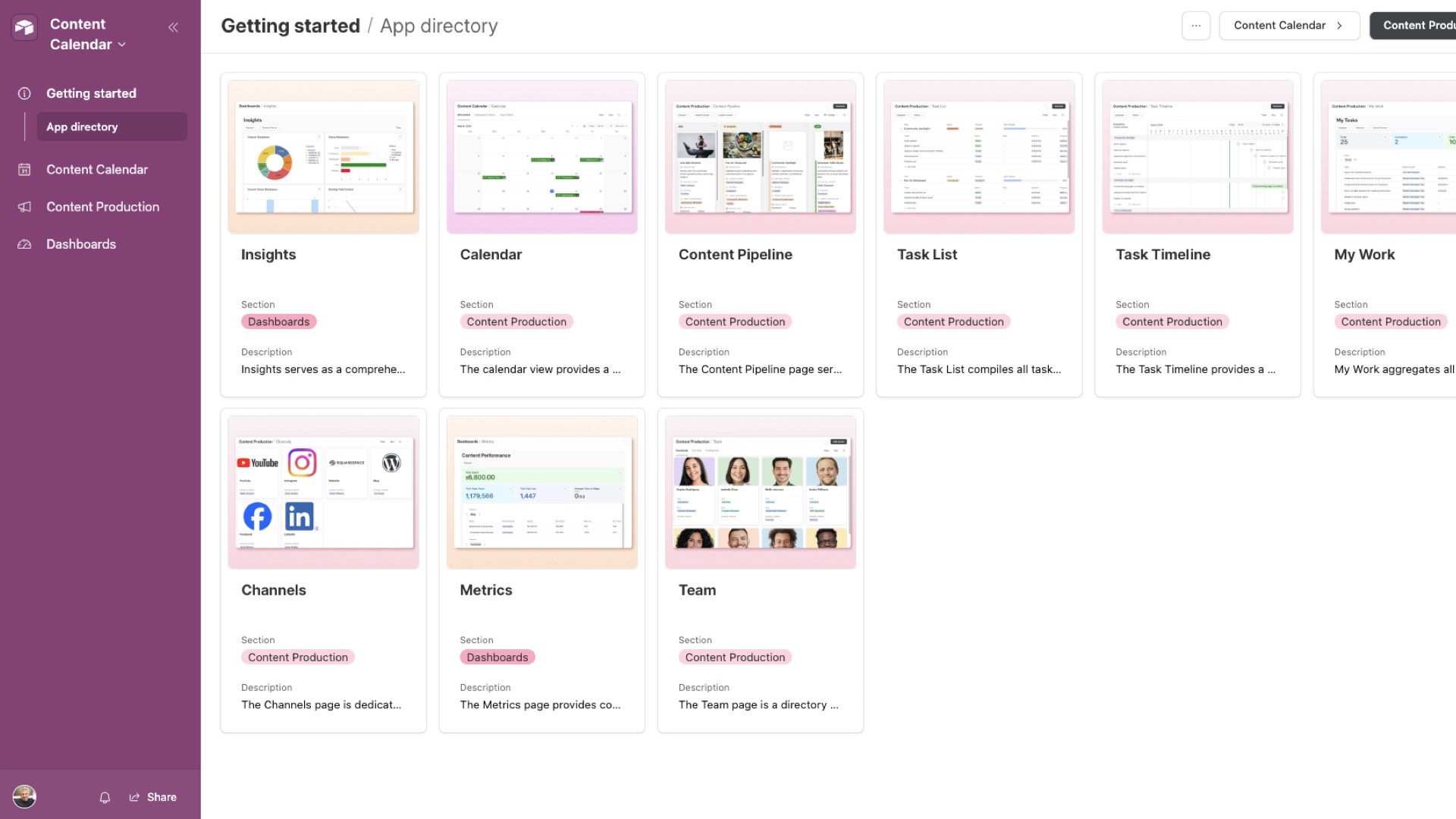This screenshot has width=1456, height=819.
Task: Click the pink Dashboards tag on Insights card
Action: (278, 322)
